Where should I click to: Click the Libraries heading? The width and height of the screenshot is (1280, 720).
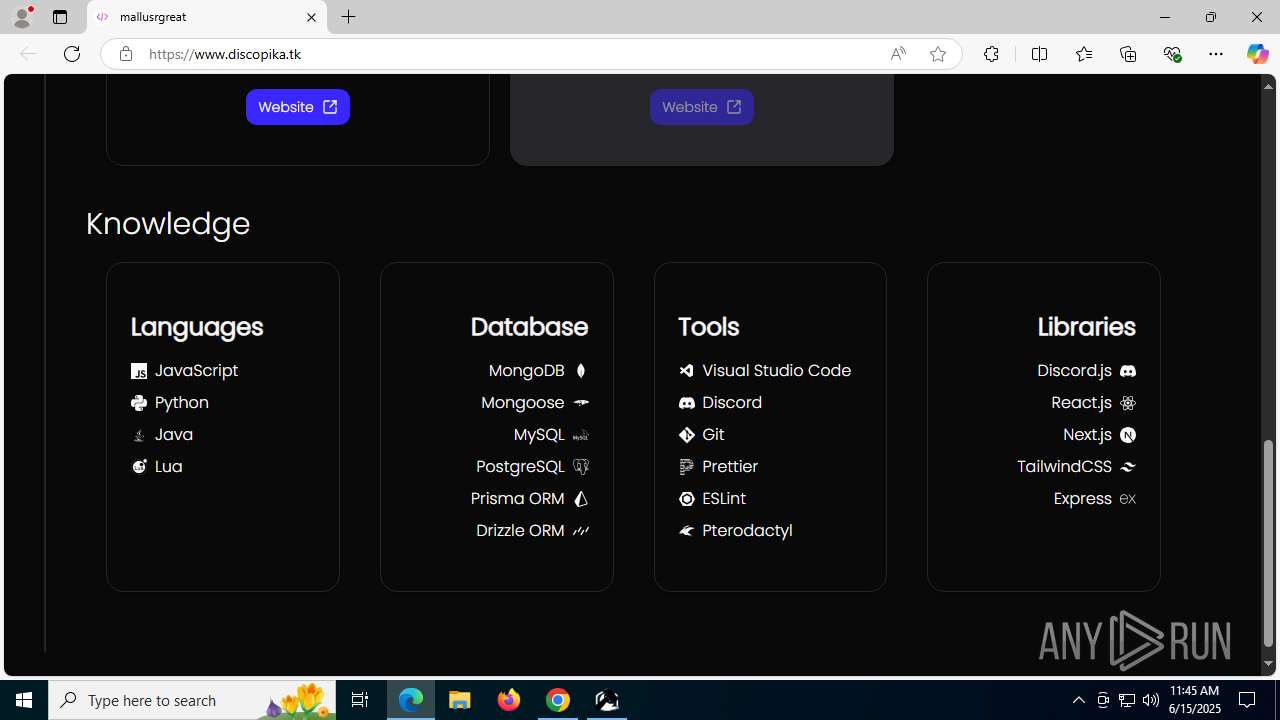click(x=1086, y=327)
